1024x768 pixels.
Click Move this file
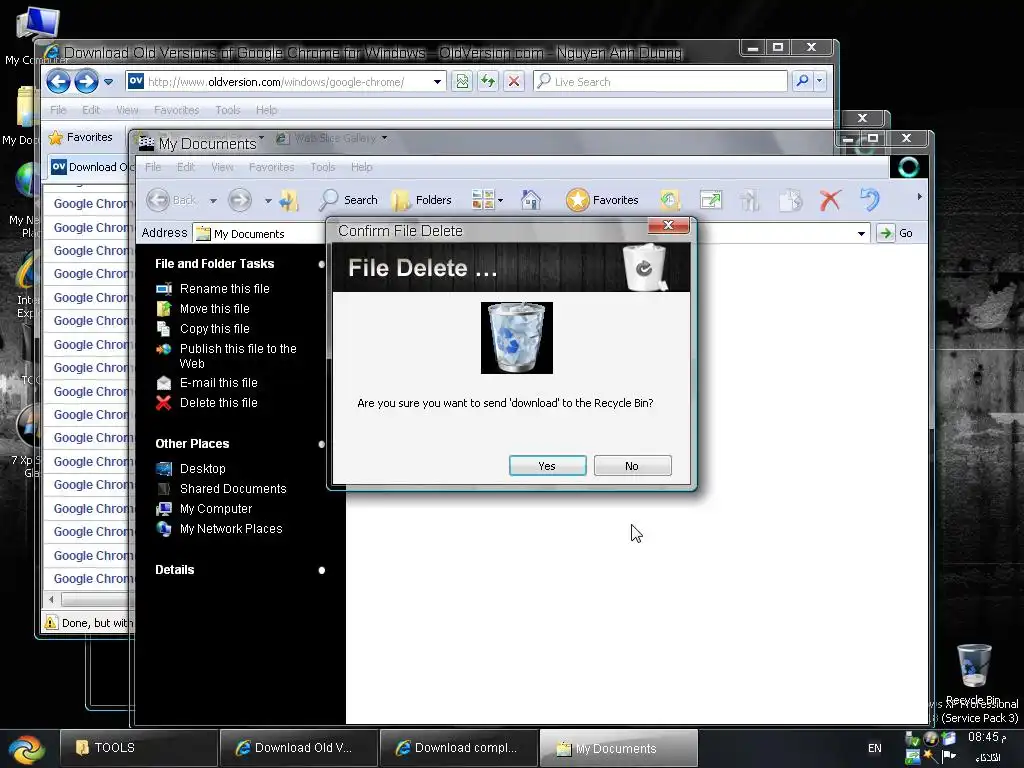point(214,308)
